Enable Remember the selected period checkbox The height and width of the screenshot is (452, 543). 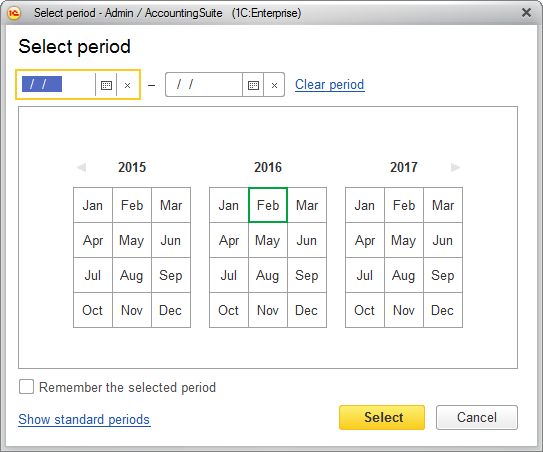tap(26, 387)
